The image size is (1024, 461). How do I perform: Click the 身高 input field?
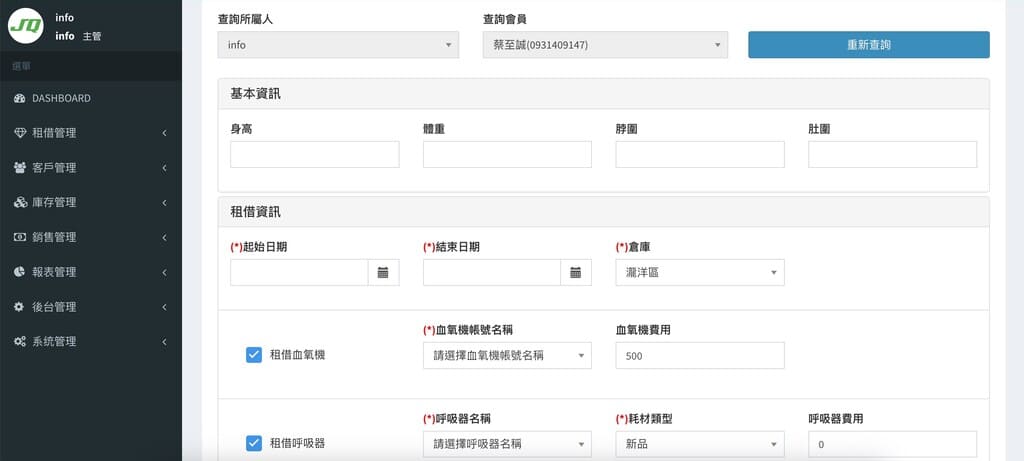[314, 154]
